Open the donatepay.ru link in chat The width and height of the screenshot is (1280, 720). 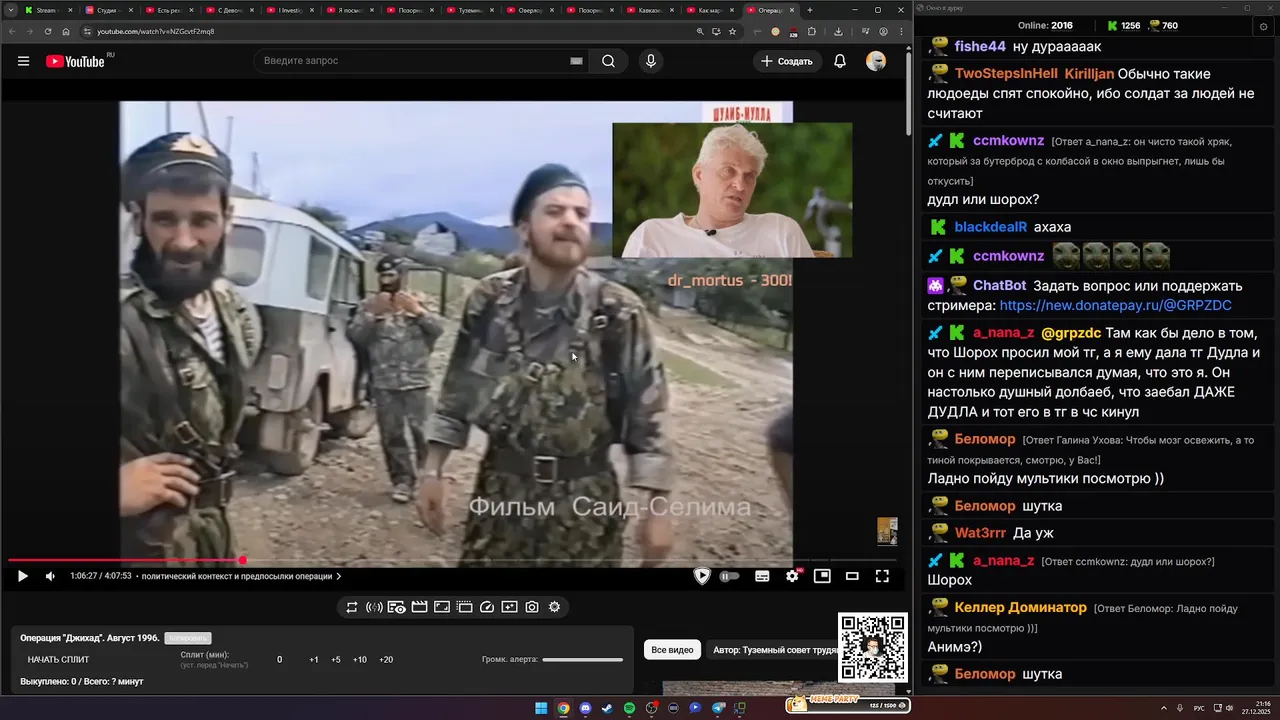tap(1115, 305)
